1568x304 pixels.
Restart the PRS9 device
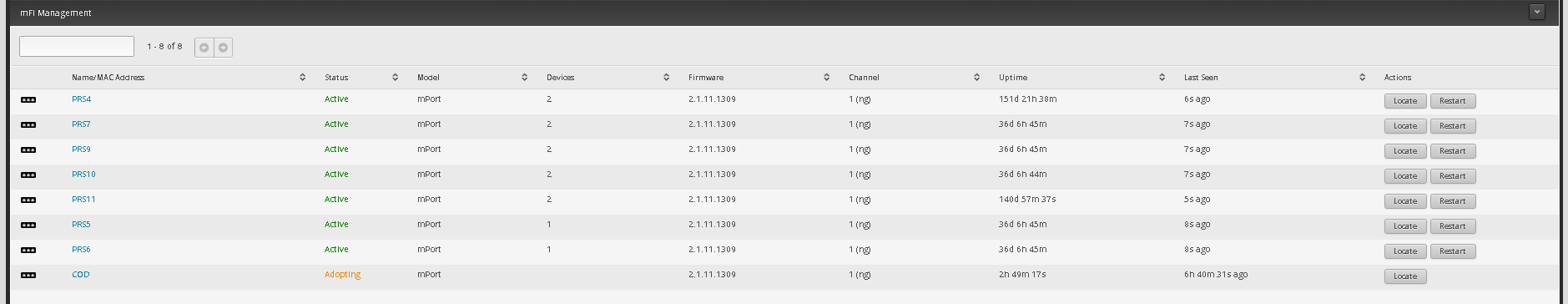(1452, 151)
